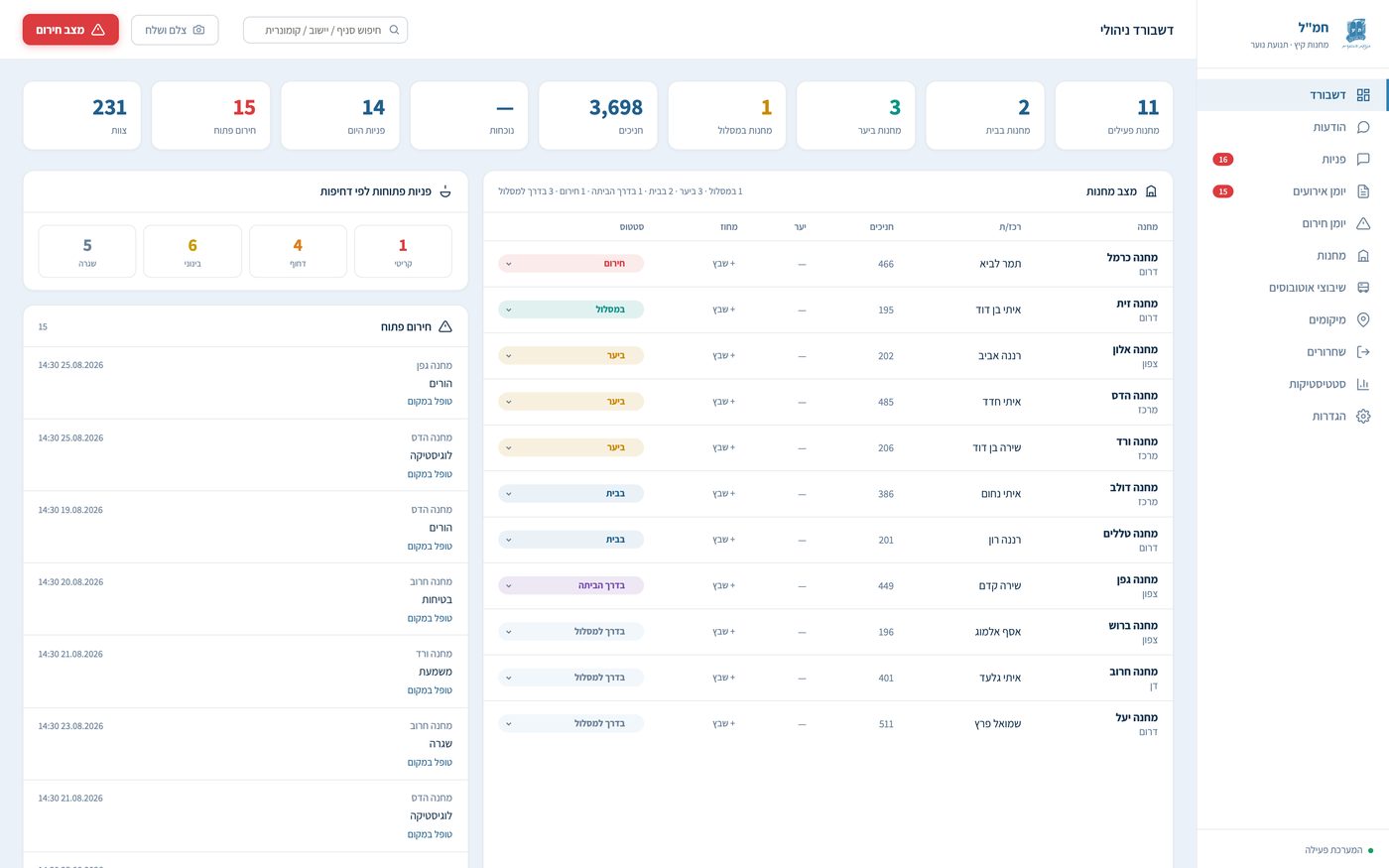Click '+ שבץ' in the מחנה דולב row
This screenshot has width=1389, height=868.
click(724, 493)
